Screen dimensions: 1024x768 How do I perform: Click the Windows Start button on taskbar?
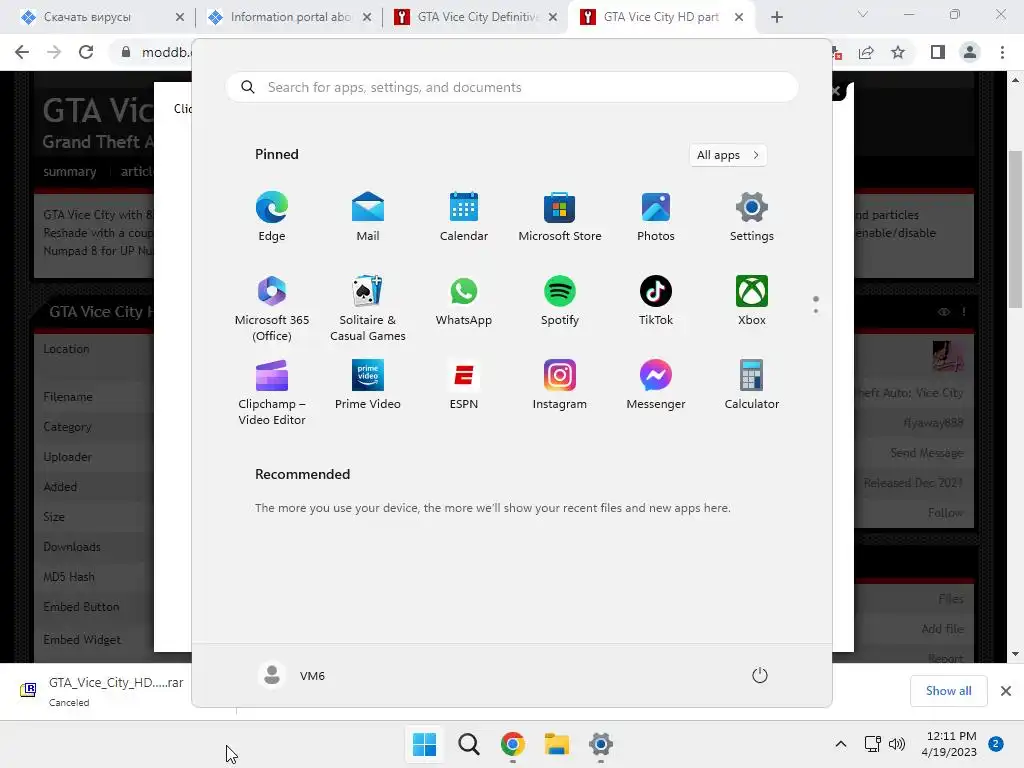pyautogui.click(x=424, y=744)
